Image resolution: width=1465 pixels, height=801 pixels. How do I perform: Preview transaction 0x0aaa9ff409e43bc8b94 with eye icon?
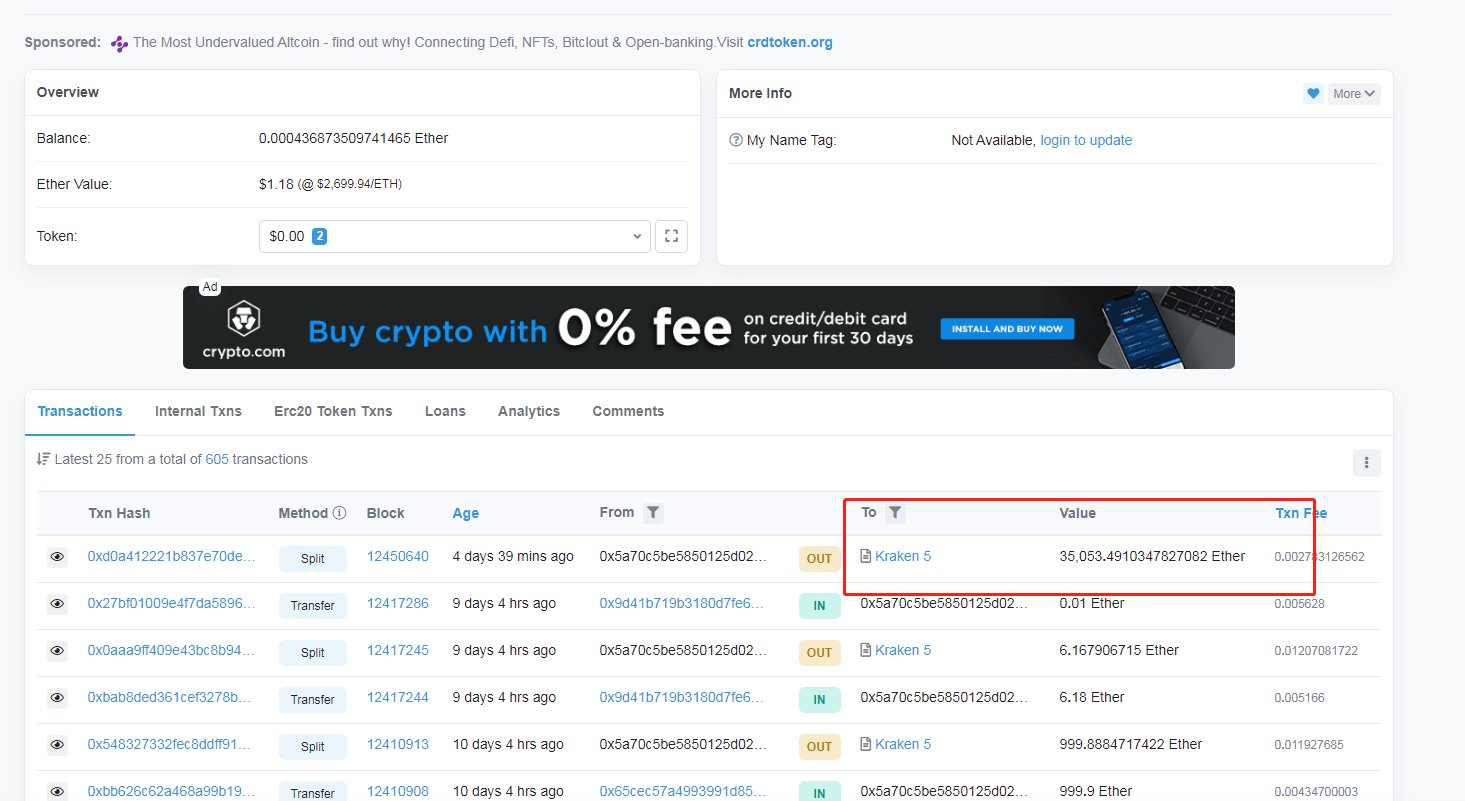coord(58,651)
